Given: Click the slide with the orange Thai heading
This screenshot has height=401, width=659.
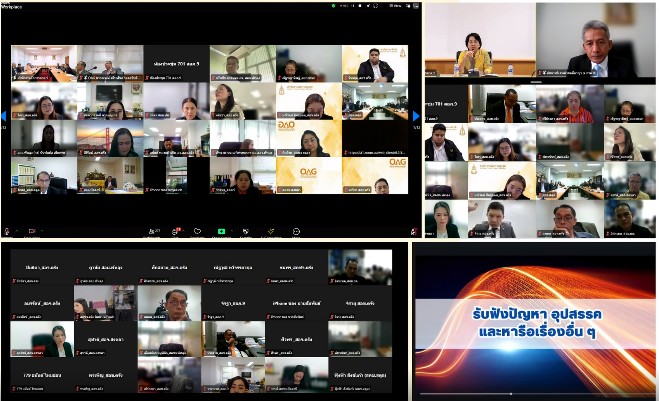Looking at the screenshot, I should (536, 322).
